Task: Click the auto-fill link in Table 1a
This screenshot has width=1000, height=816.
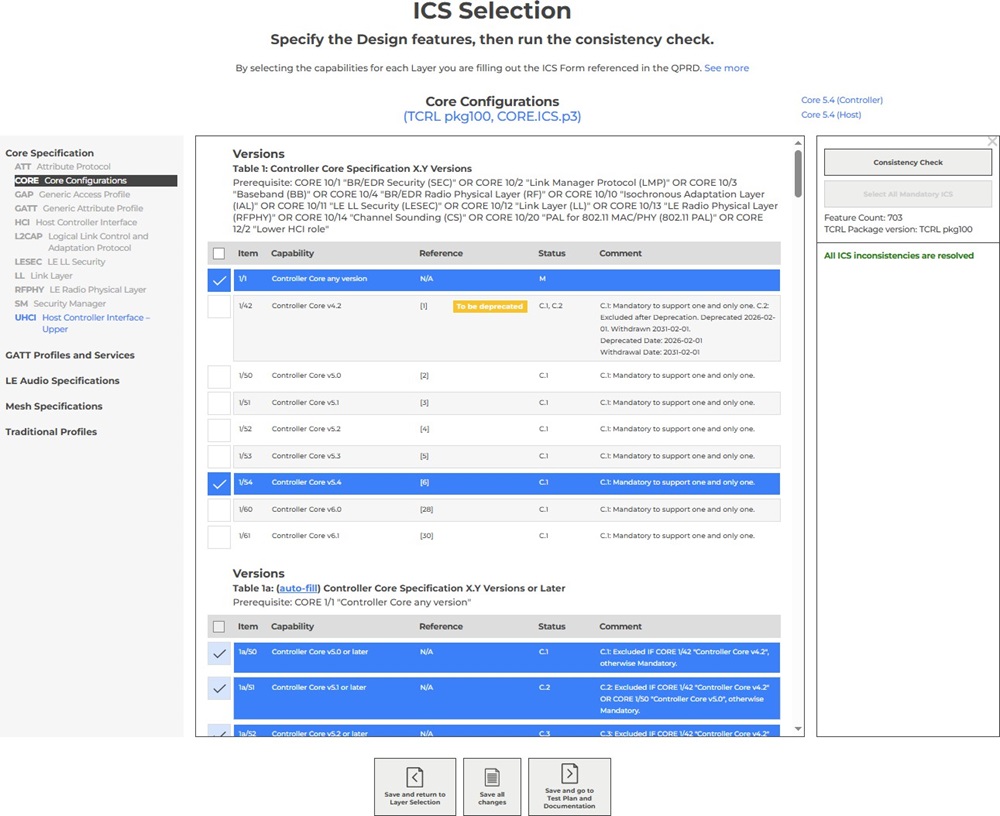Action: pos(298,589)
